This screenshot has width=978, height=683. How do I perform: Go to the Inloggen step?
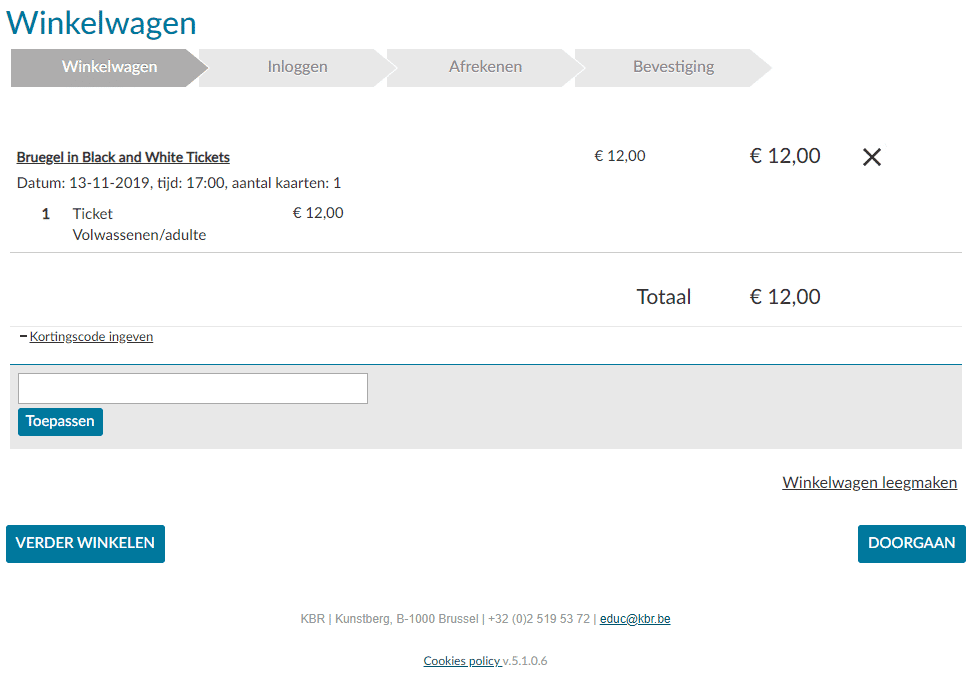[298, 67]
